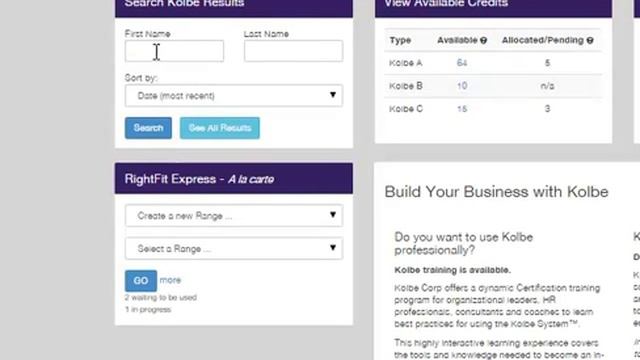Click the Kolbe C allocated value 3
640x360 pixels.
click(547, 109)
